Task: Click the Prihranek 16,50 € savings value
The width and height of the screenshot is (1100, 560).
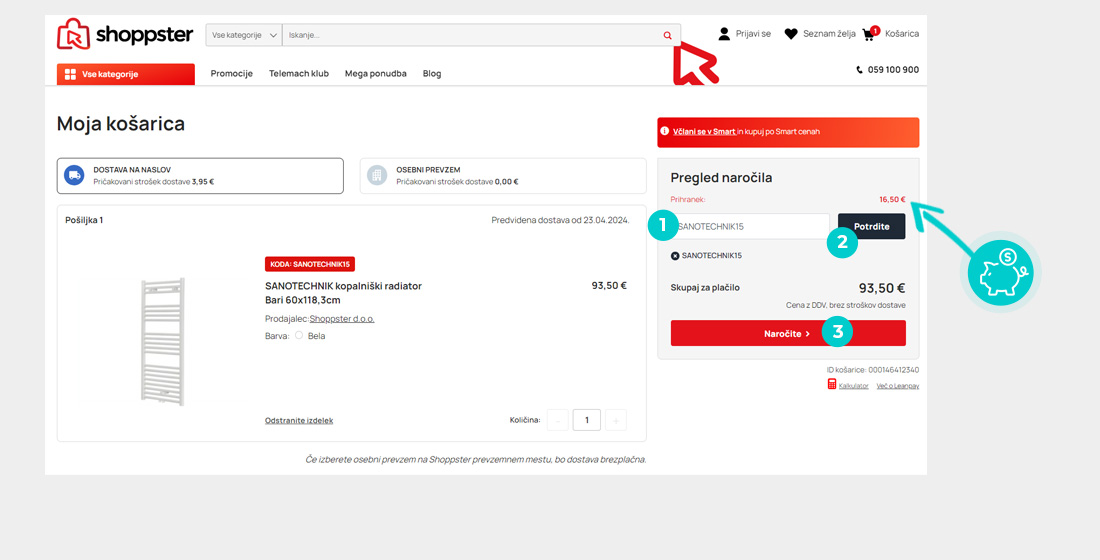Action: tap(892, 199)
